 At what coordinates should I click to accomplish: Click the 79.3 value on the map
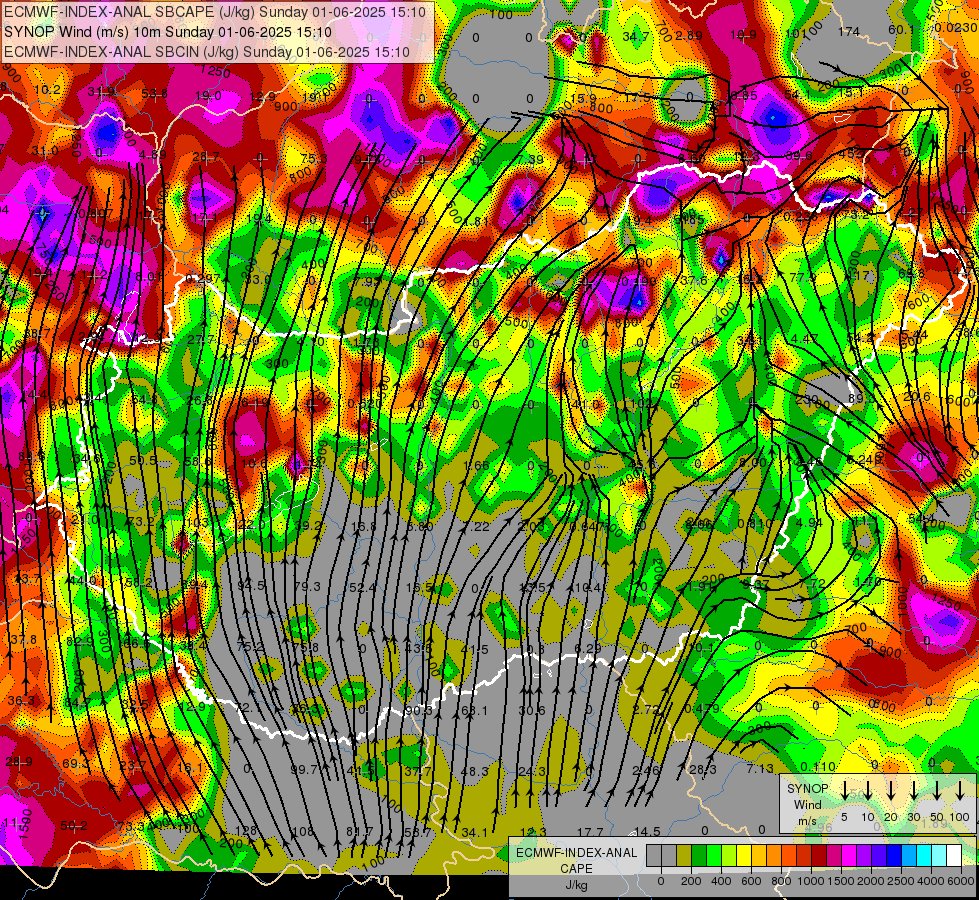click(x=307, y=586)
